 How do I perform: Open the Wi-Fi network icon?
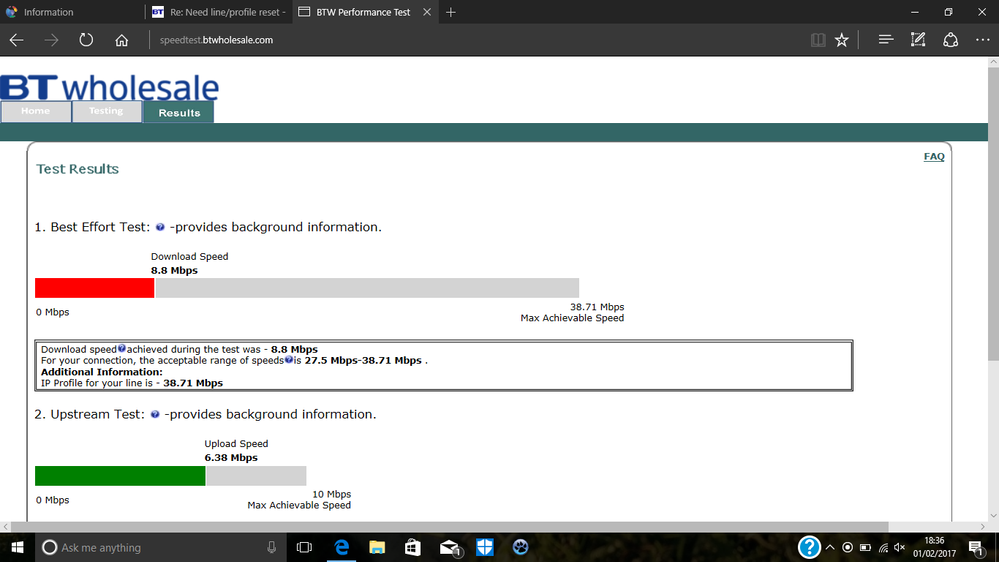point(883,547)
